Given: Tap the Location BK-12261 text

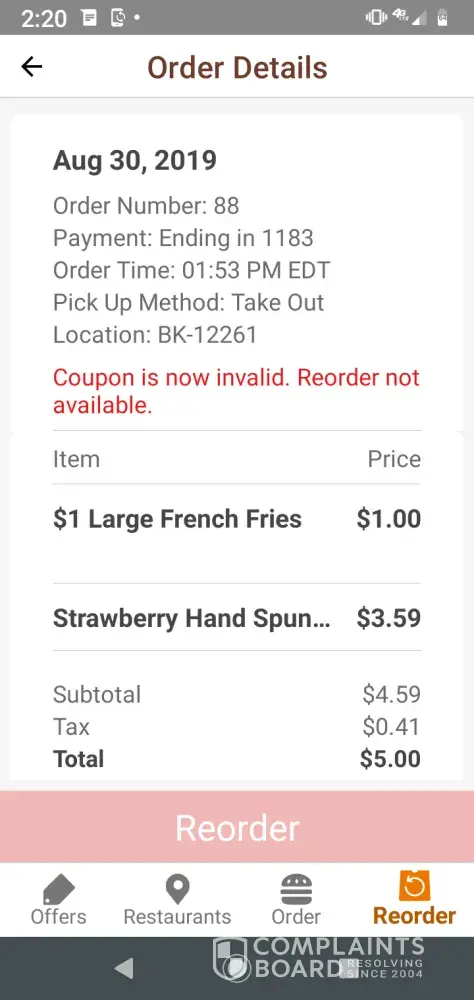Looking at the screenshot, I should pyautogui.click(x=155, y=335).
